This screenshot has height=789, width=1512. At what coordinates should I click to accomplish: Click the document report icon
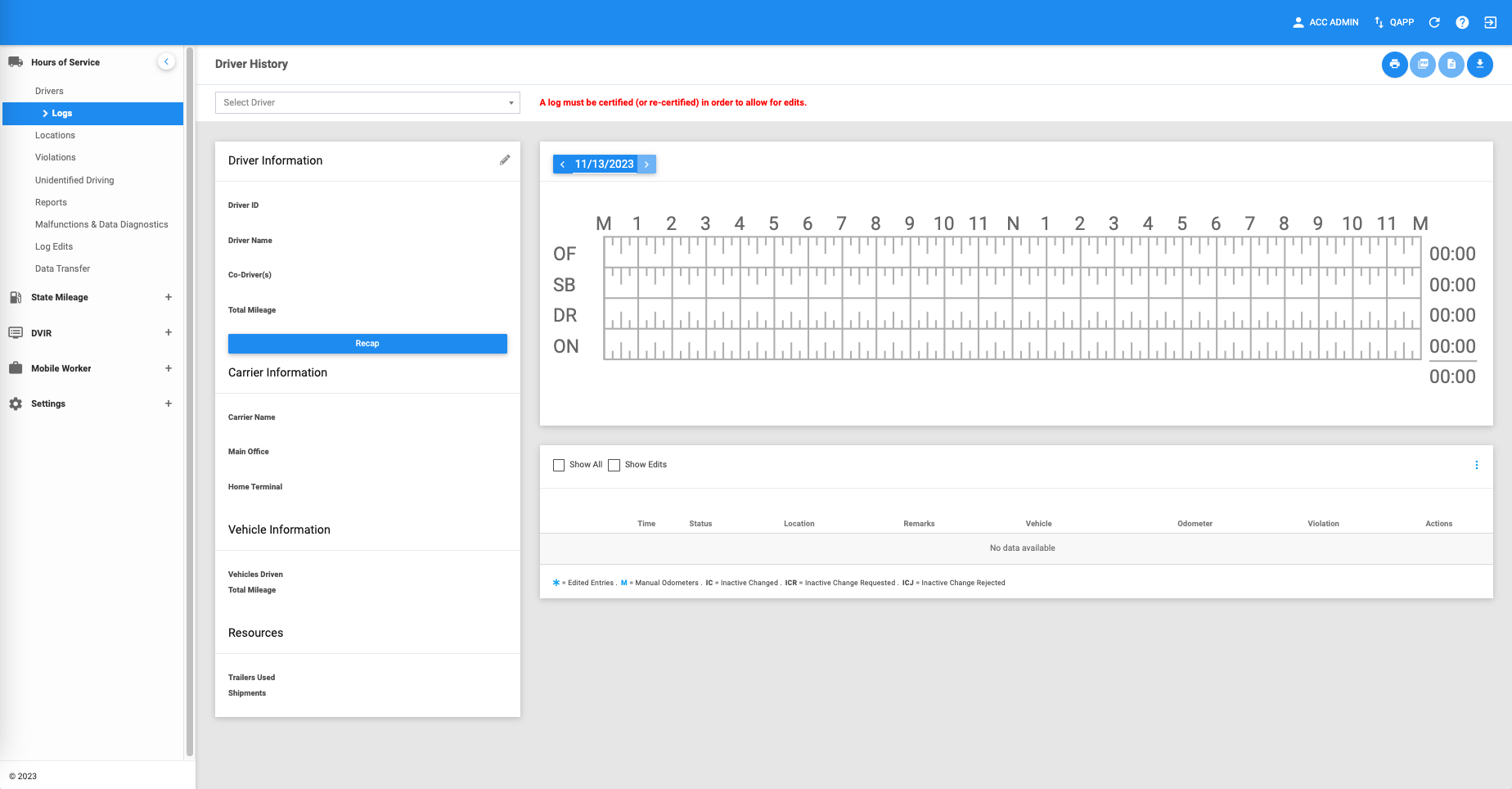[1451, 64]
